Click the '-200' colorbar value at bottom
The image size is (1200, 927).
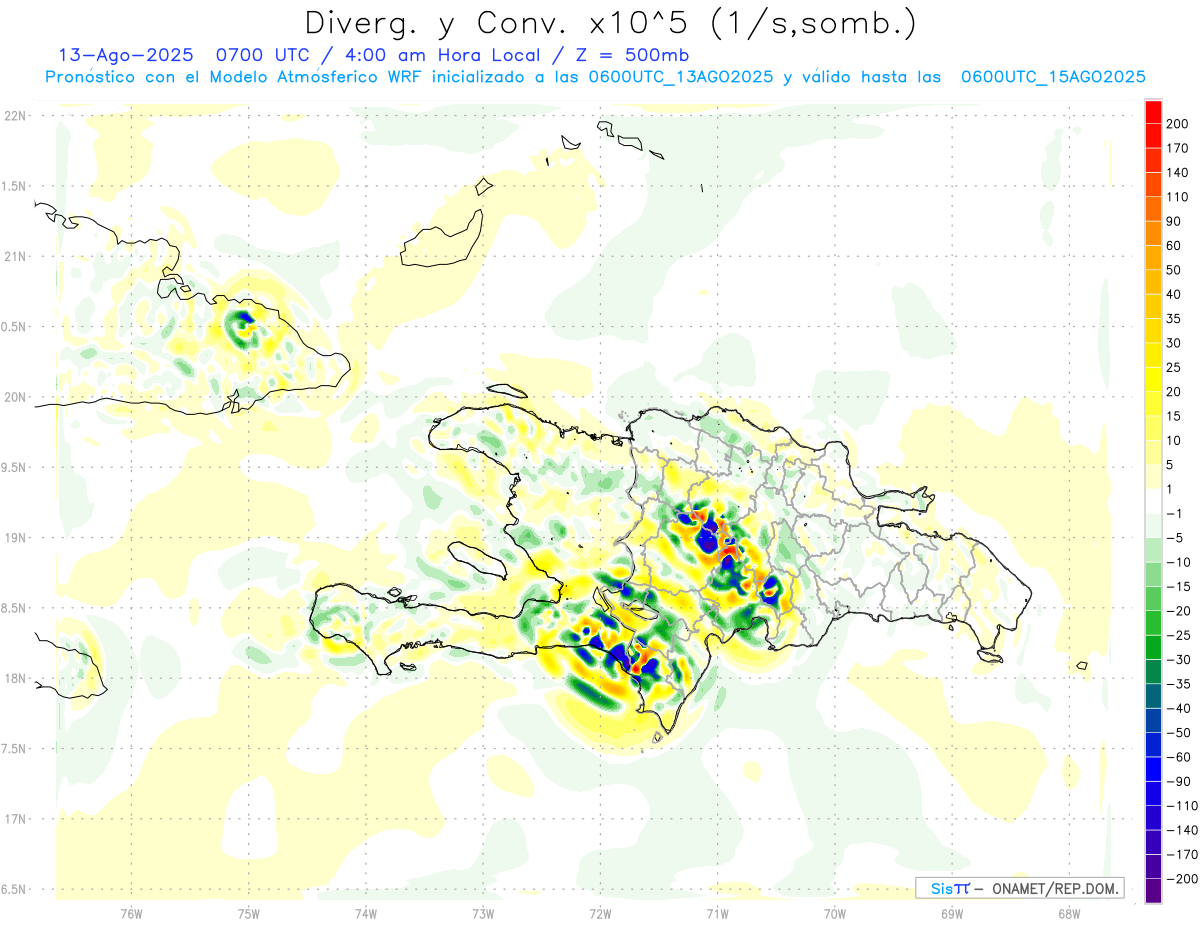(1182, 878)
